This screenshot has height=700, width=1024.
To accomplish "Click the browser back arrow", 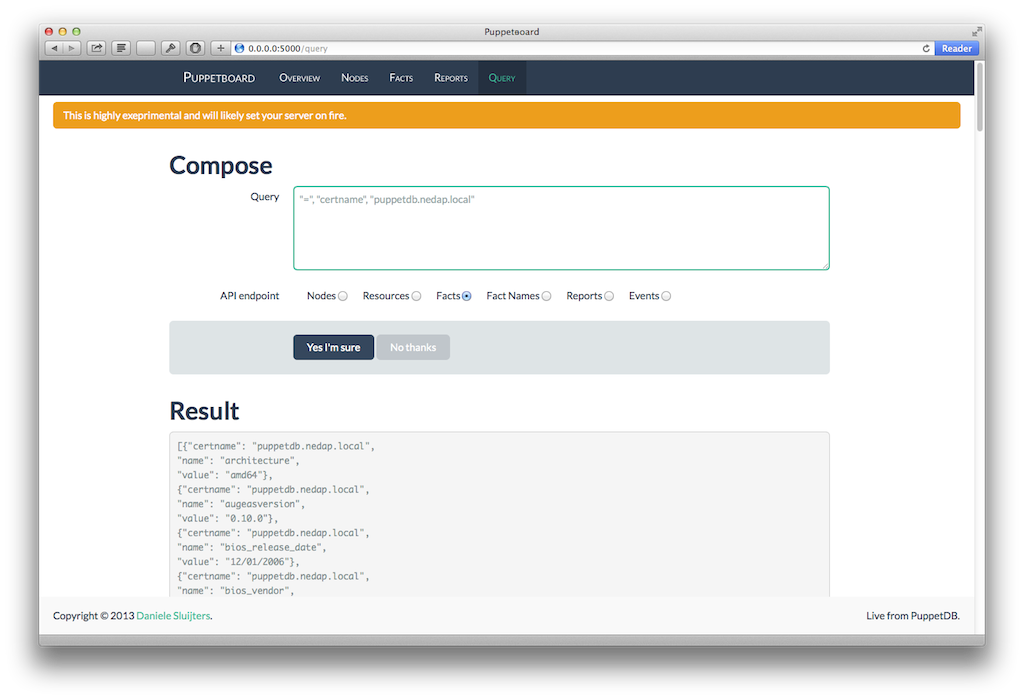I will click(x=53, y=48).
